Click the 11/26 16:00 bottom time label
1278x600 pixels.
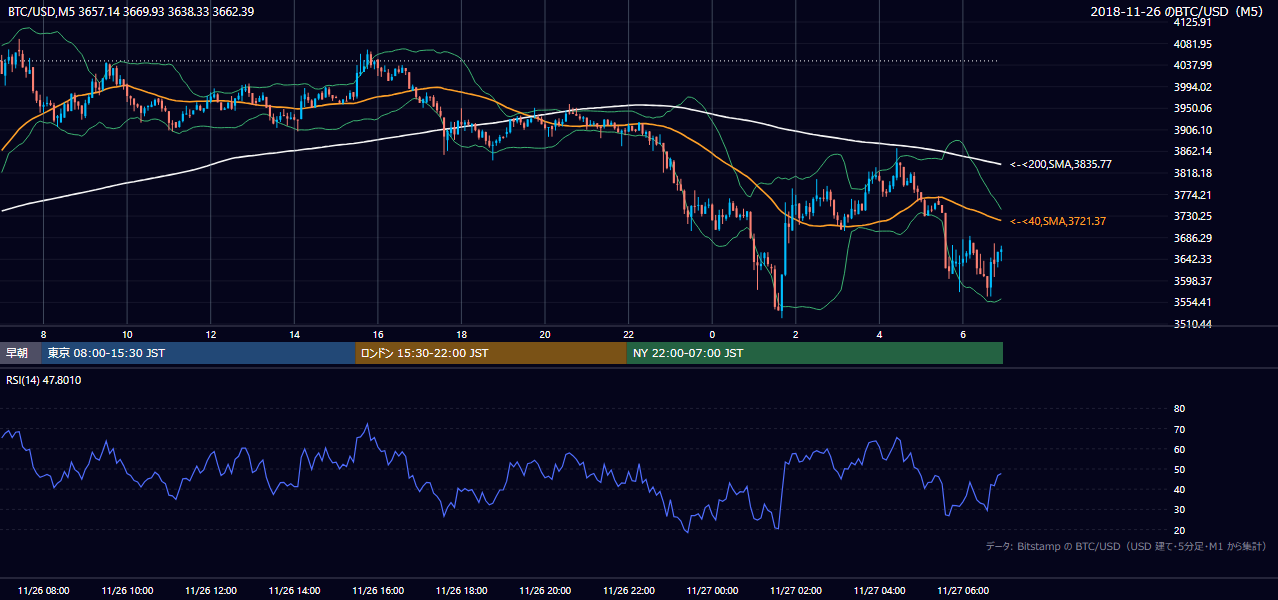click(x=378, y=591)
